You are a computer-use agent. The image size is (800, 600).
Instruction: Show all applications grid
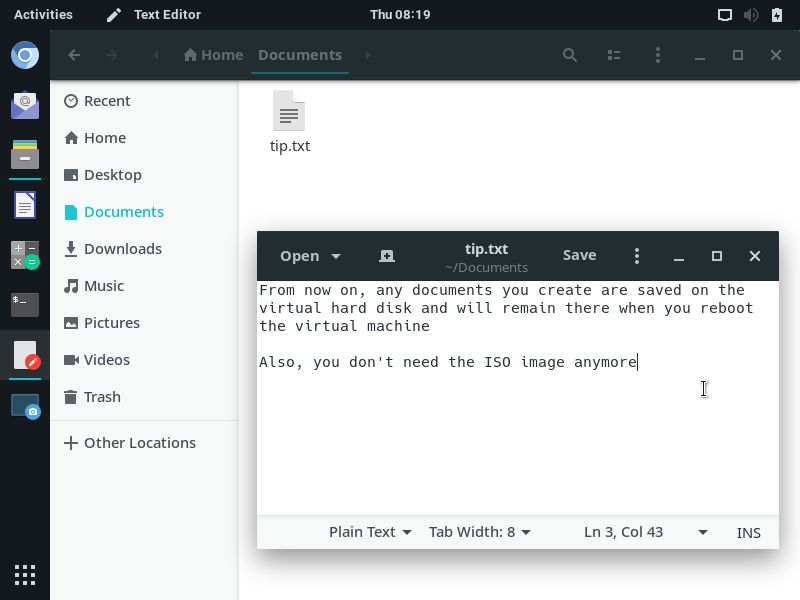(25, 574)
